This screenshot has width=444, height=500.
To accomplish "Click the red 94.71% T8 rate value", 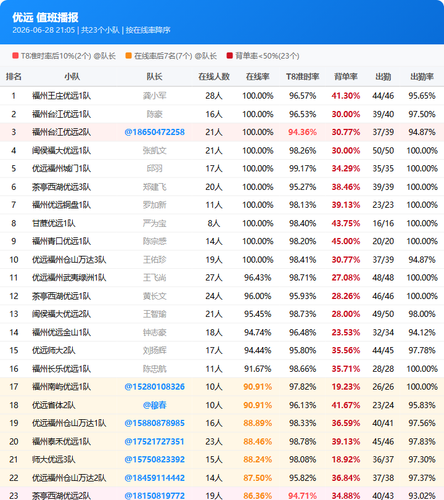I will [x=303, y=496].
